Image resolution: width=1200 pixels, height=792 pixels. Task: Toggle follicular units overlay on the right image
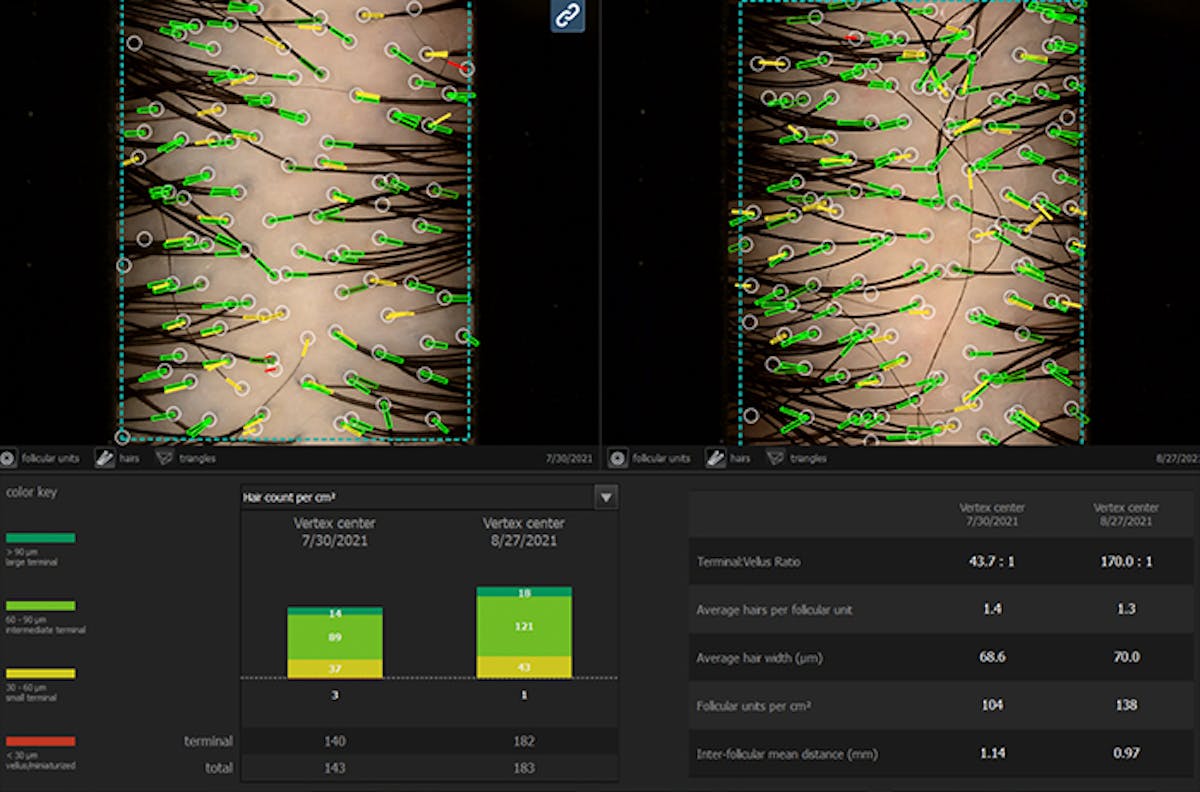[x=617, y=458]
